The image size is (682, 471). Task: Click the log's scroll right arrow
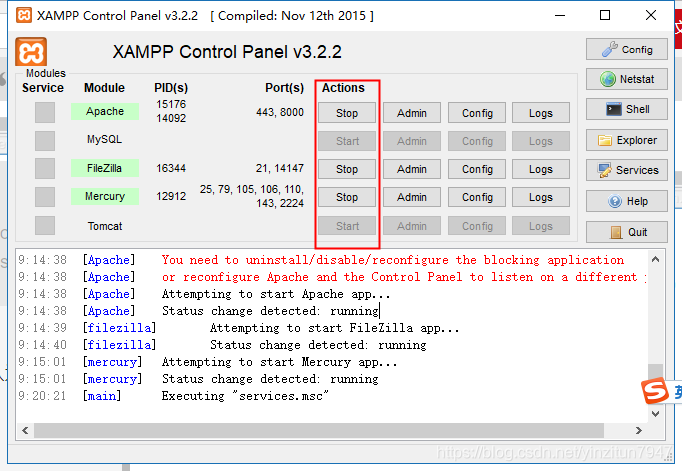(639, 431)
